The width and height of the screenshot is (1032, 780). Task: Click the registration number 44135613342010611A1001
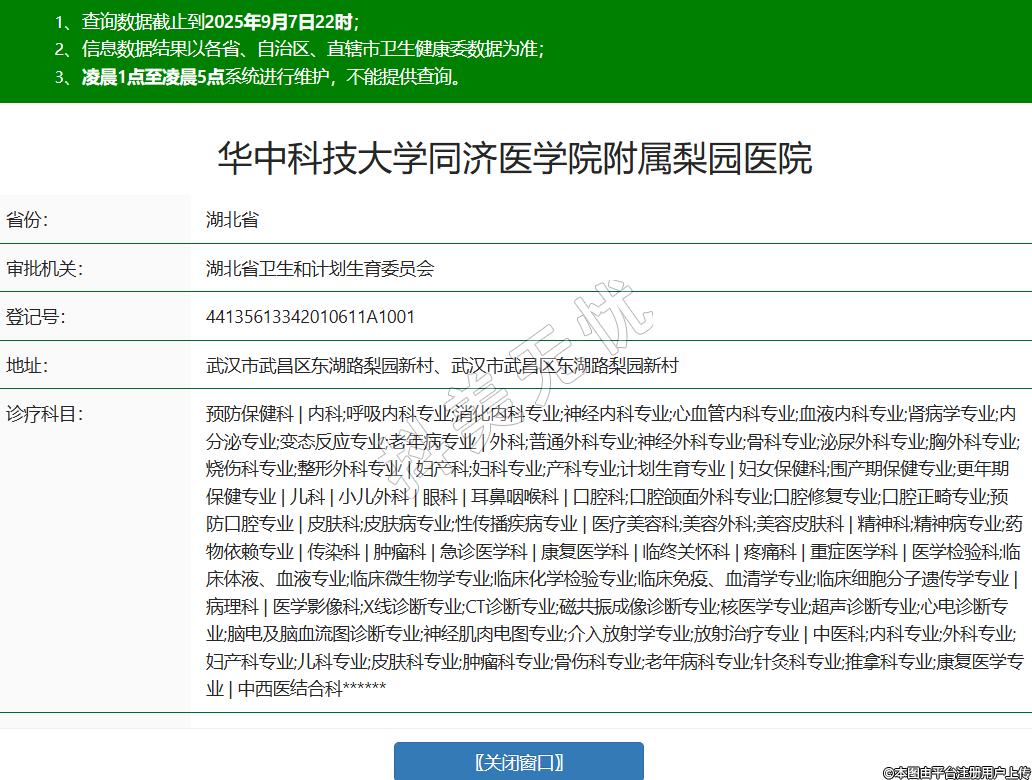point(310,317)
